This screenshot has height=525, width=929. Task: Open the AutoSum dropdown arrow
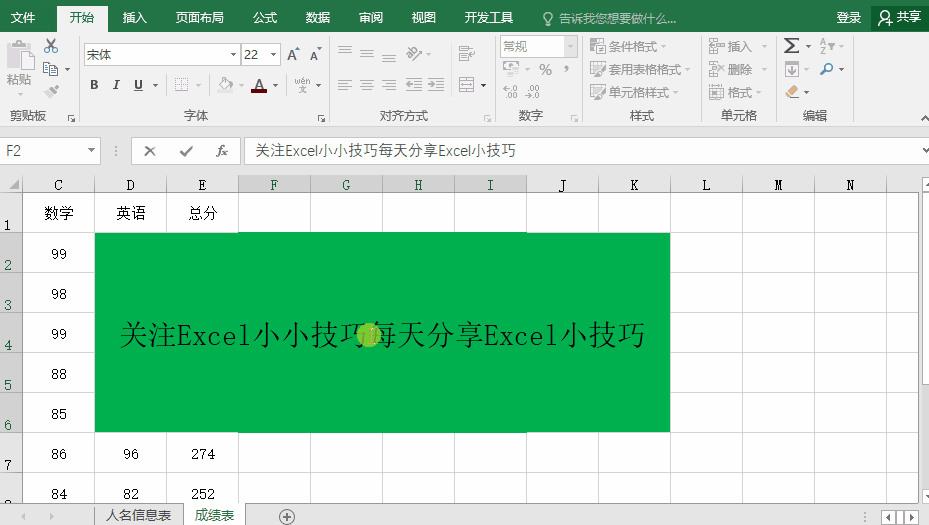pos(808,46)
